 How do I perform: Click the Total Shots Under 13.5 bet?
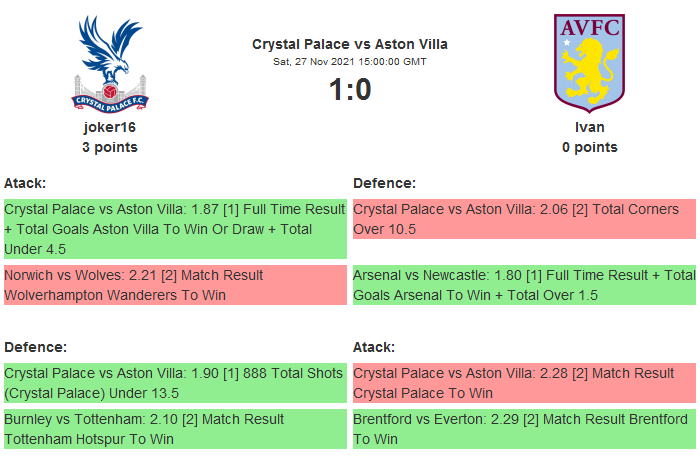tap(175, 383)
